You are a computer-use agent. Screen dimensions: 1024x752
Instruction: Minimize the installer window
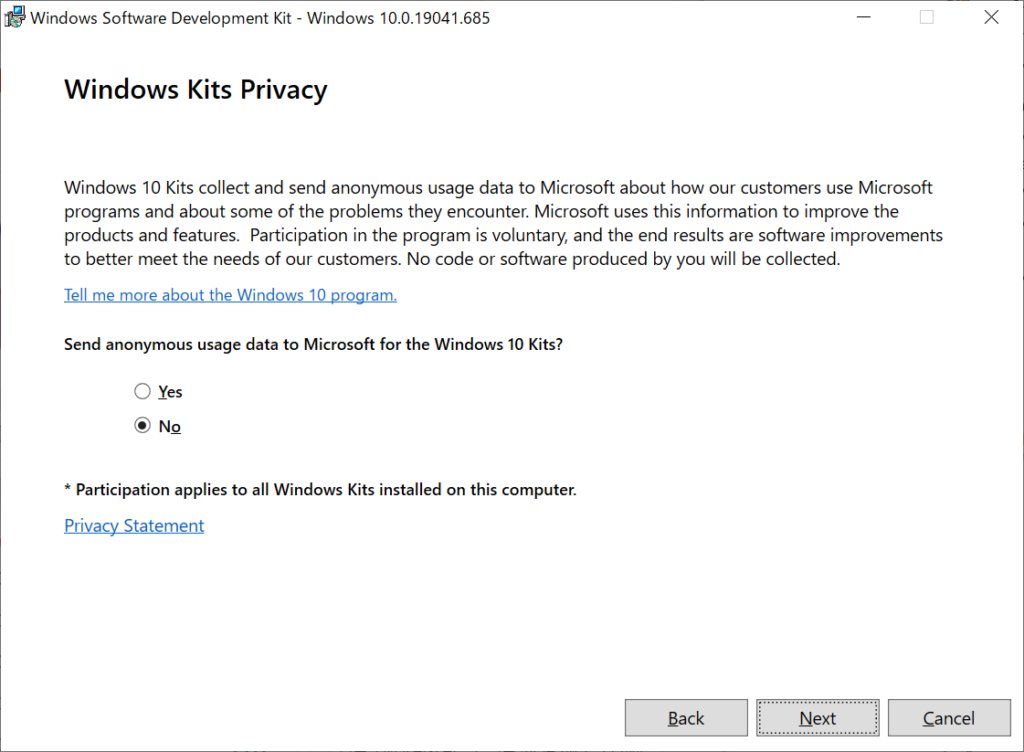point(862,17)
